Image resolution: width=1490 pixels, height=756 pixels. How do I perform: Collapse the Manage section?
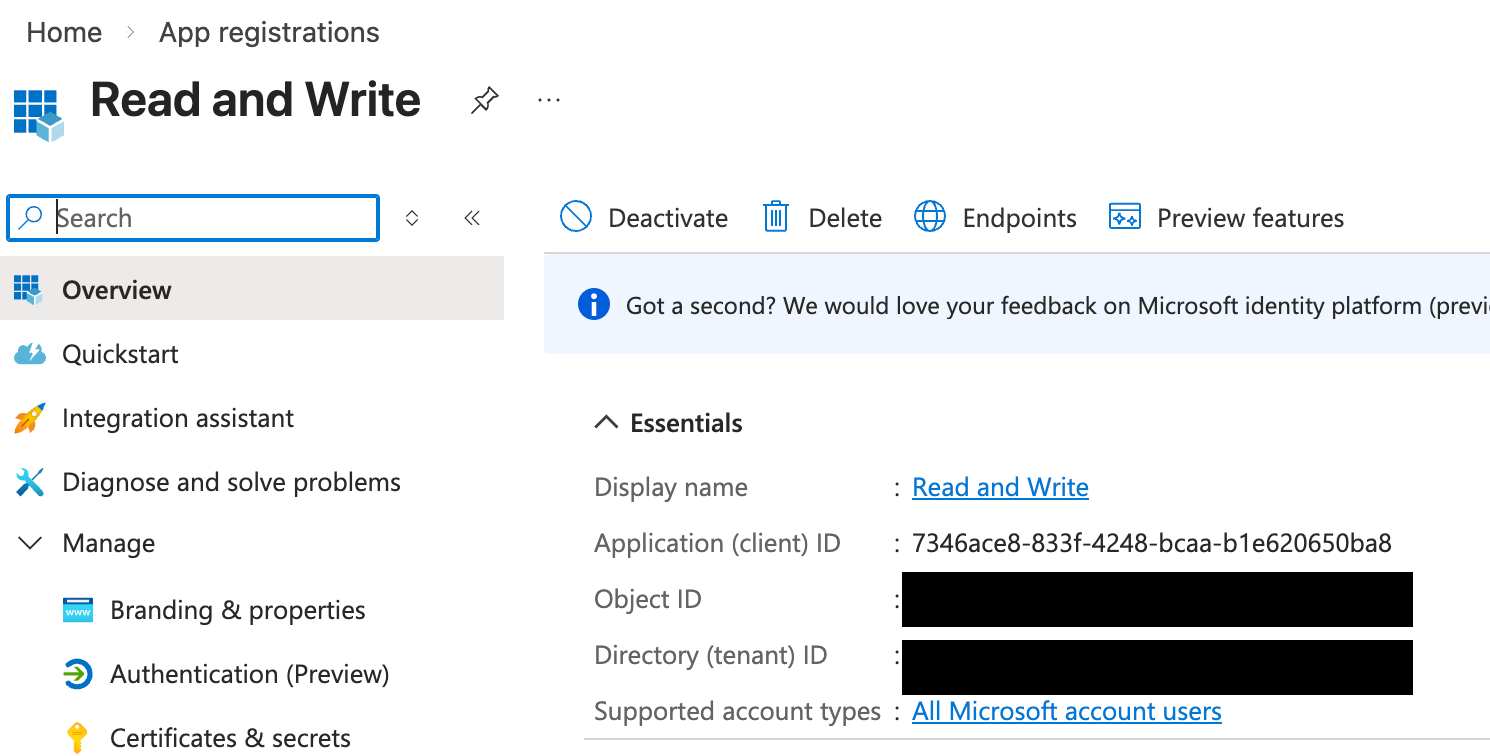pyautogui.click(x=30, y=543)
